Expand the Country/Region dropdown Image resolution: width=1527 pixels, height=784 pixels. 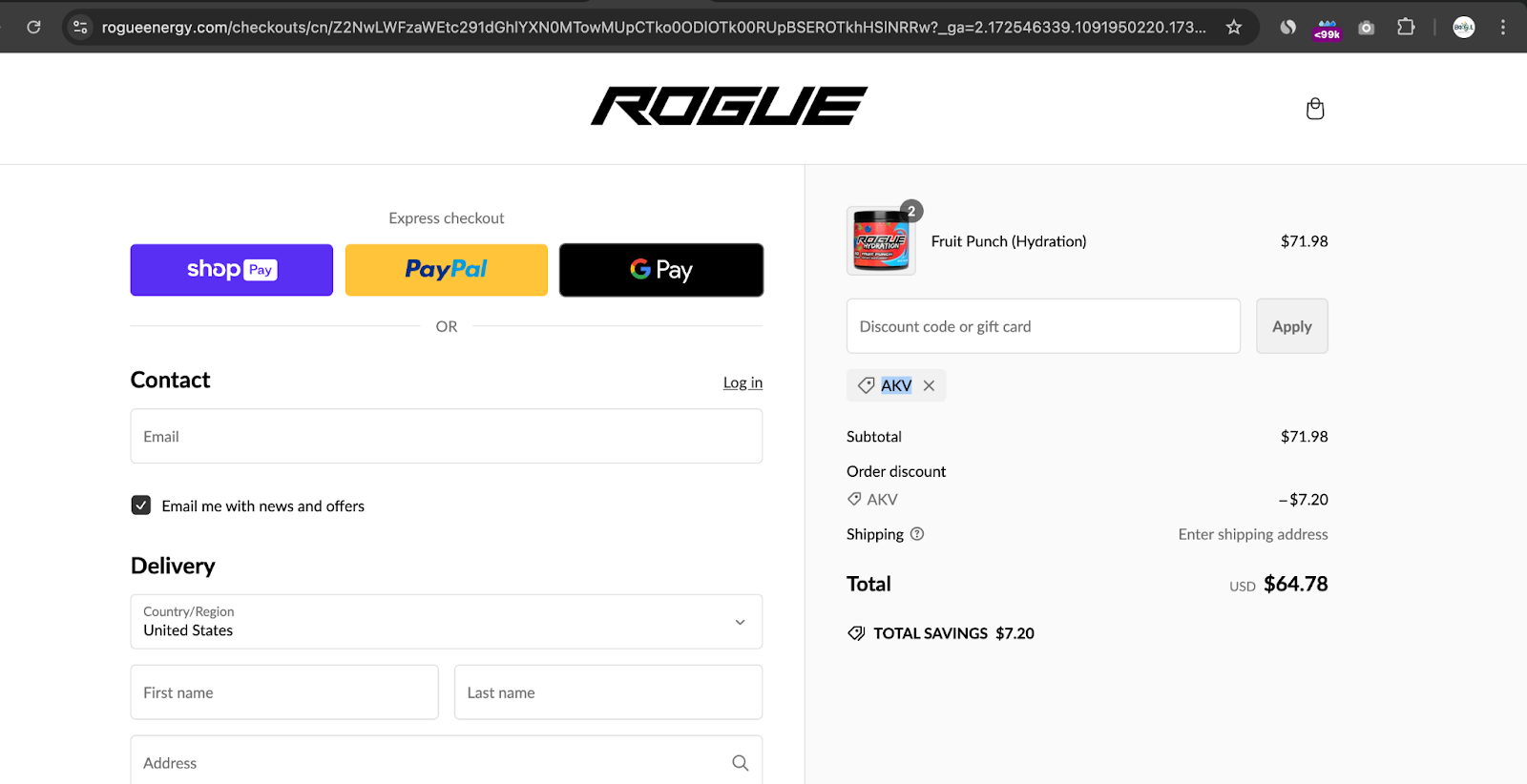tap(447, 622)
